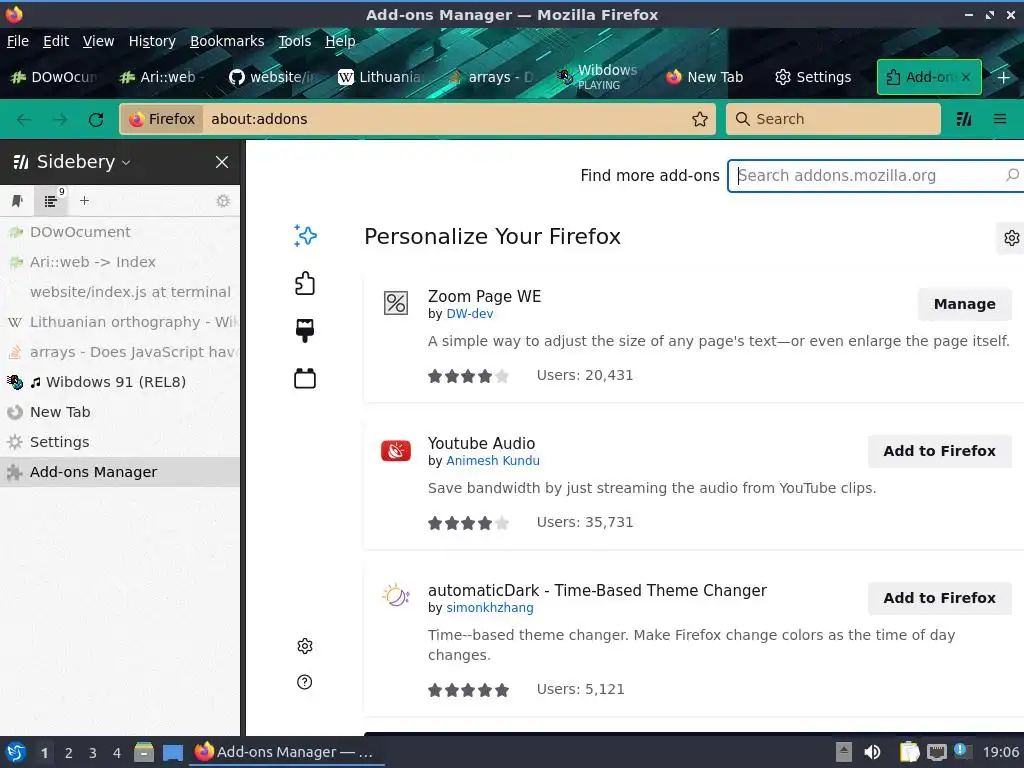Select New Tab entry in Sidebery

coord(120,412)
